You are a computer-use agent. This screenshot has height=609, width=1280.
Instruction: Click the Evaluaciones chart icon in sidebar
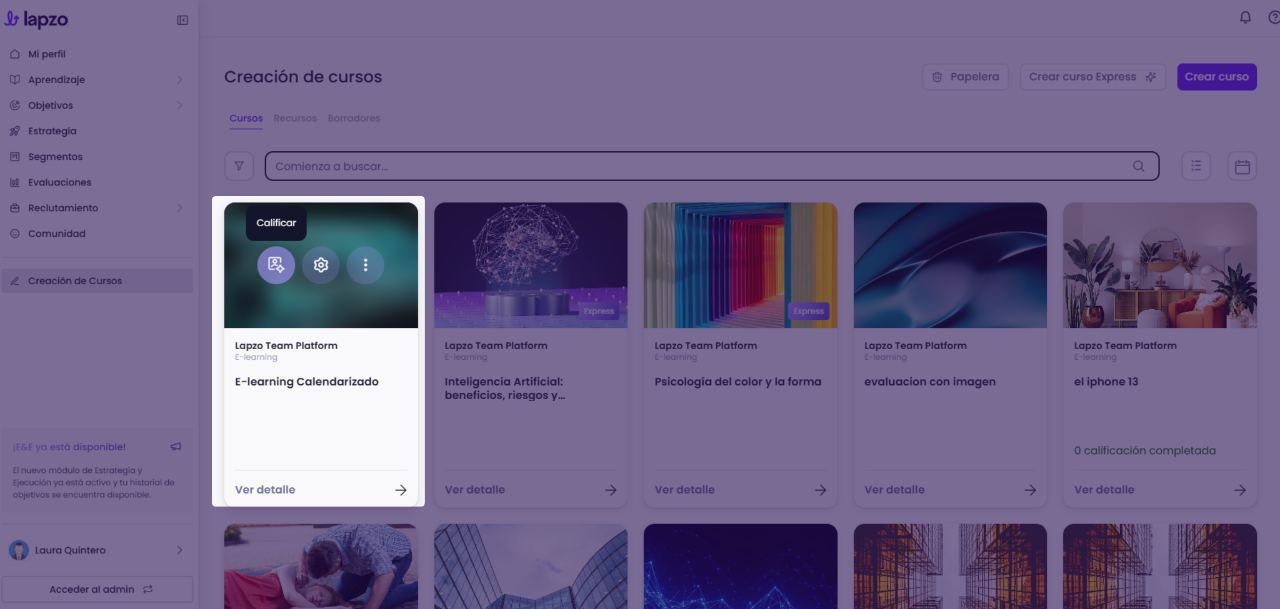(15, 183)
